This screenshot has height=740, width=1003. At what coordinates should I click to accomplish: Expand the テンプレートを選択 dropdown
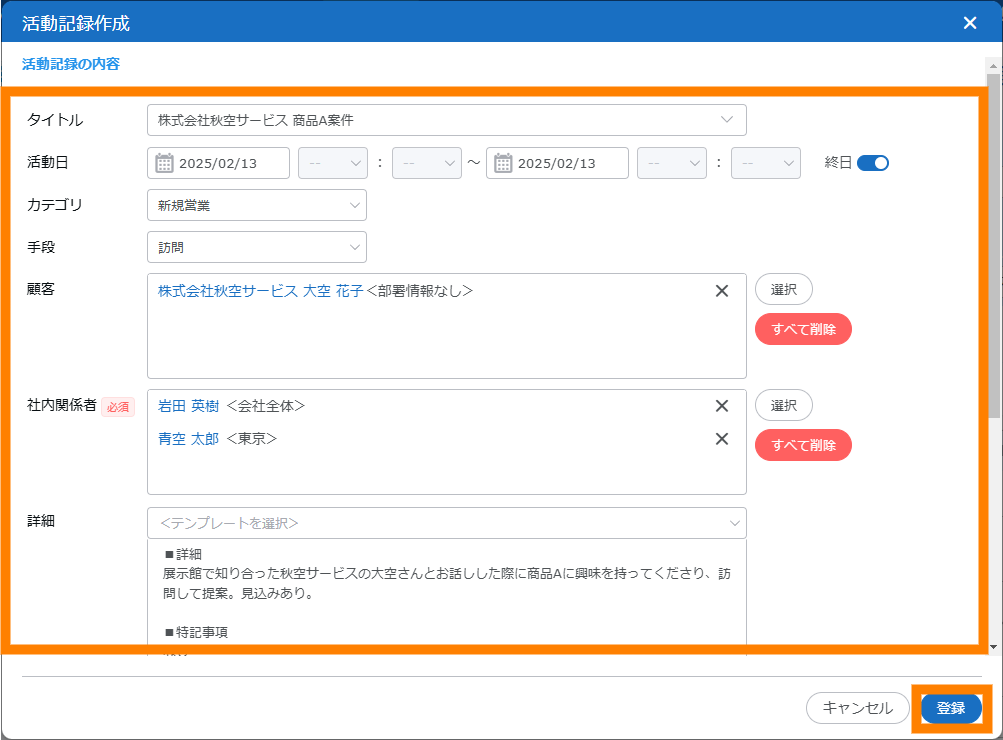click(x=446, y=523)
